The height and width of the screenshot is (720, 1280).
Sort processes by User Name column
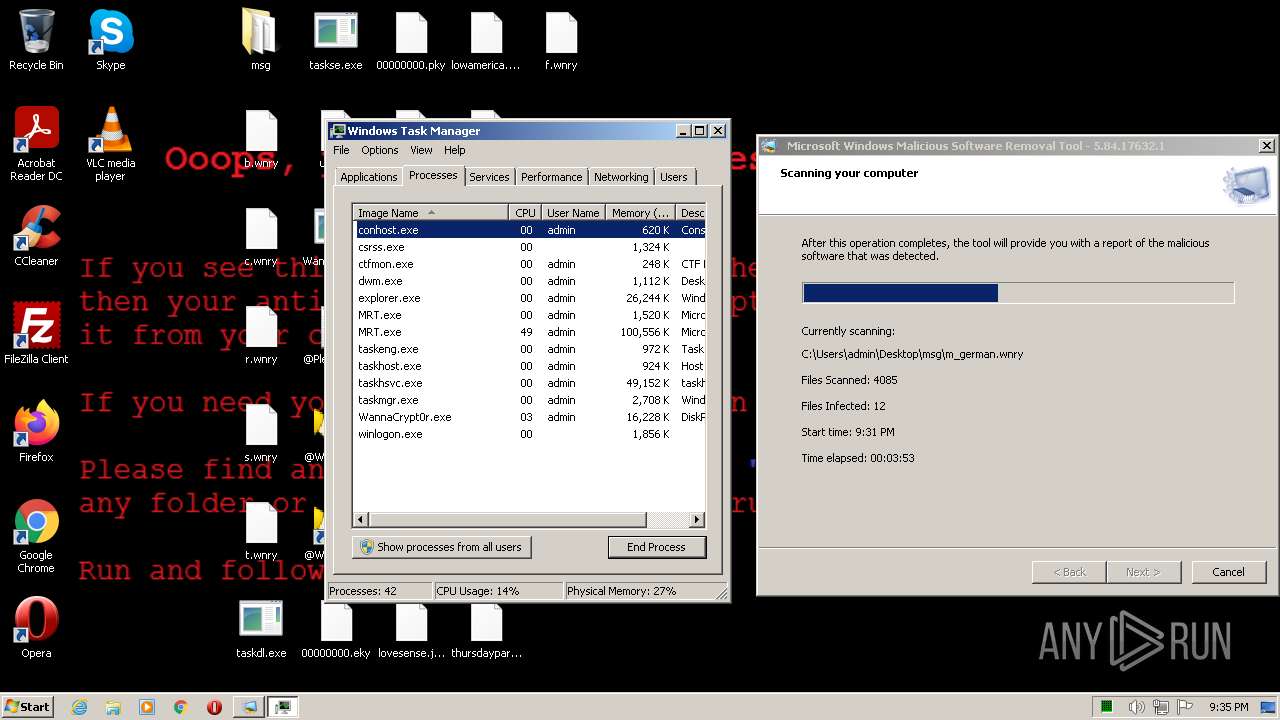[573, 213]
